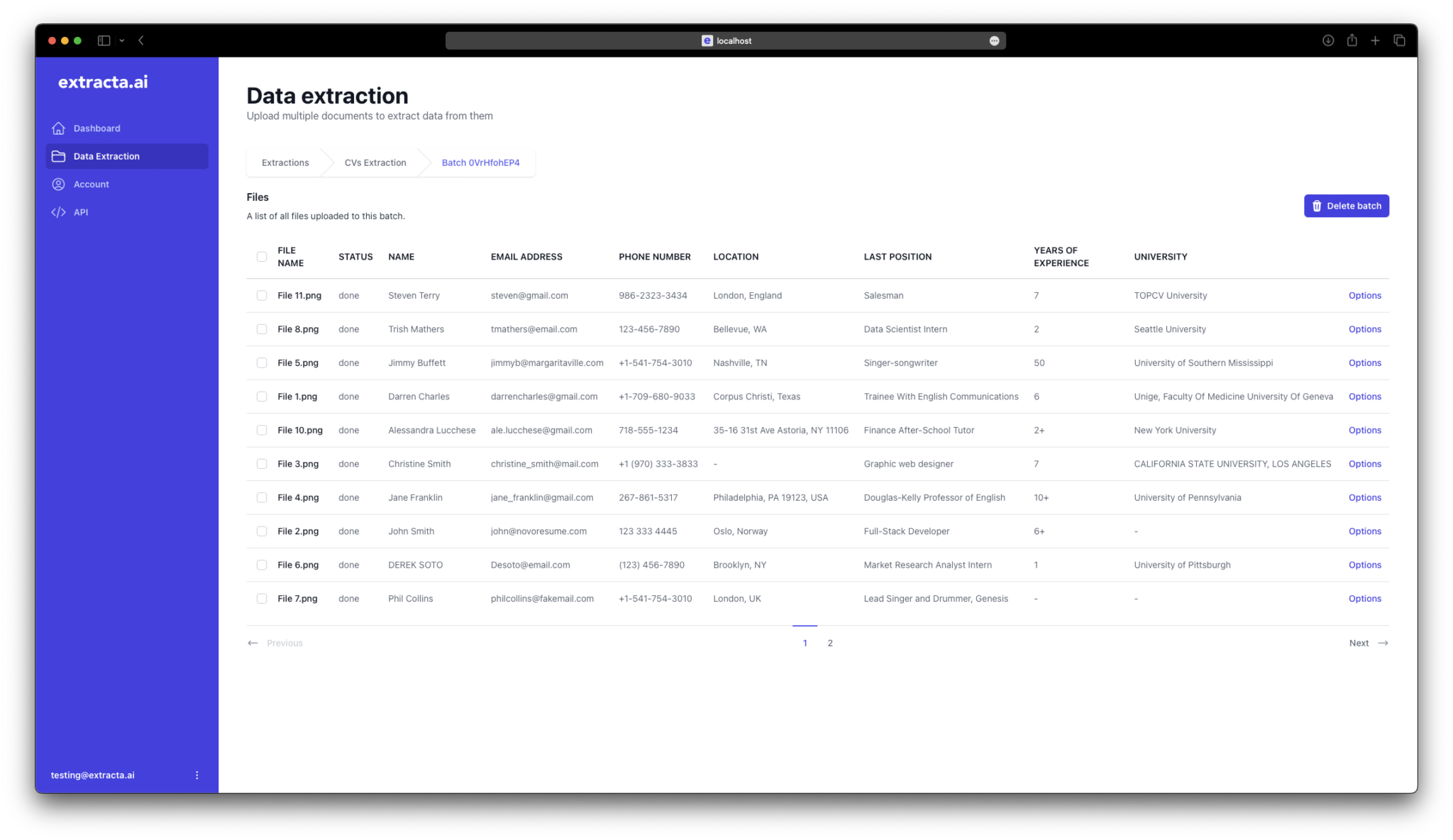Open the browser share icon
Screen dimensions: 1453x840
[1351, 40]
